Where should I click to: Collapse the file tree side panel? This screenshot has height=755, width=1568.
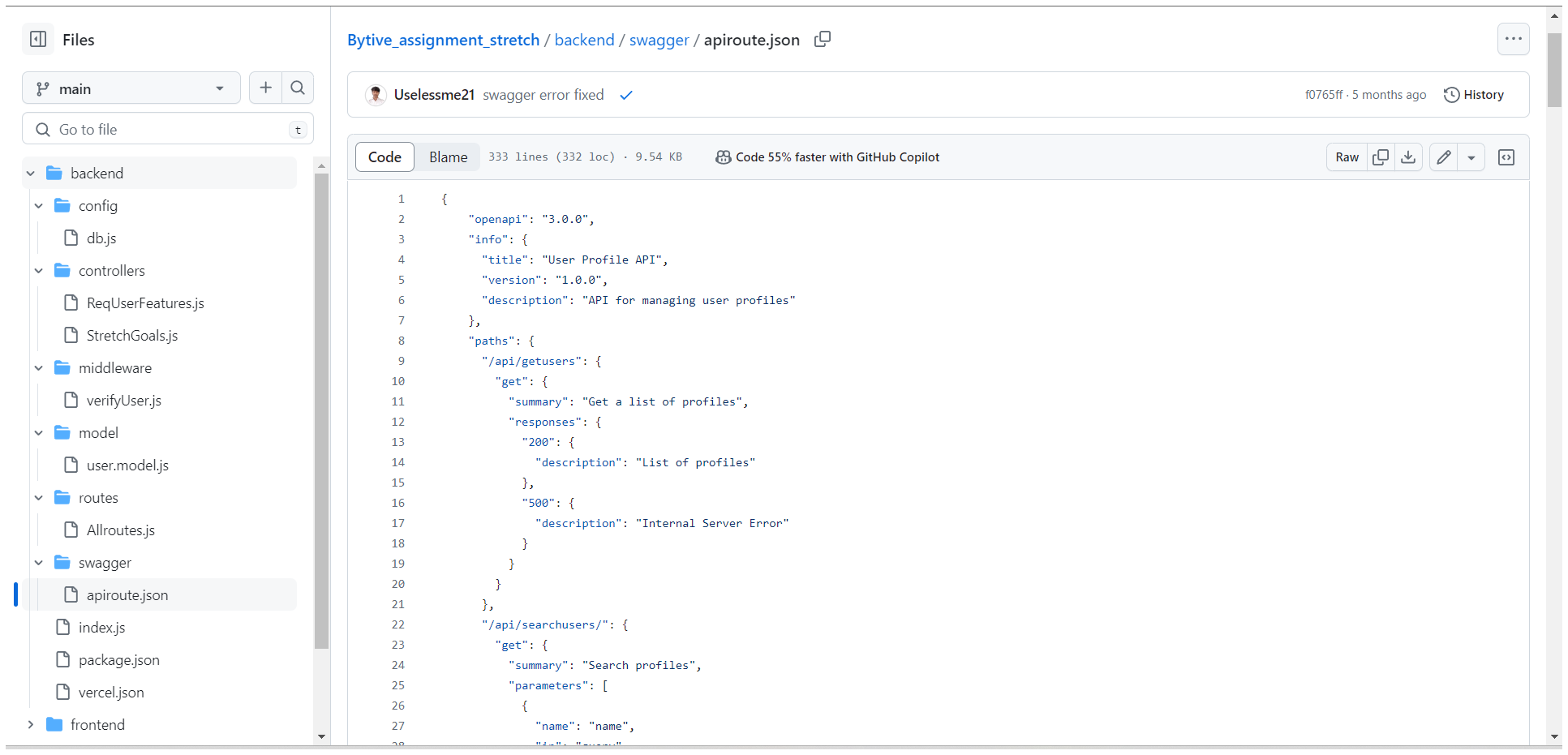(38, 39)
